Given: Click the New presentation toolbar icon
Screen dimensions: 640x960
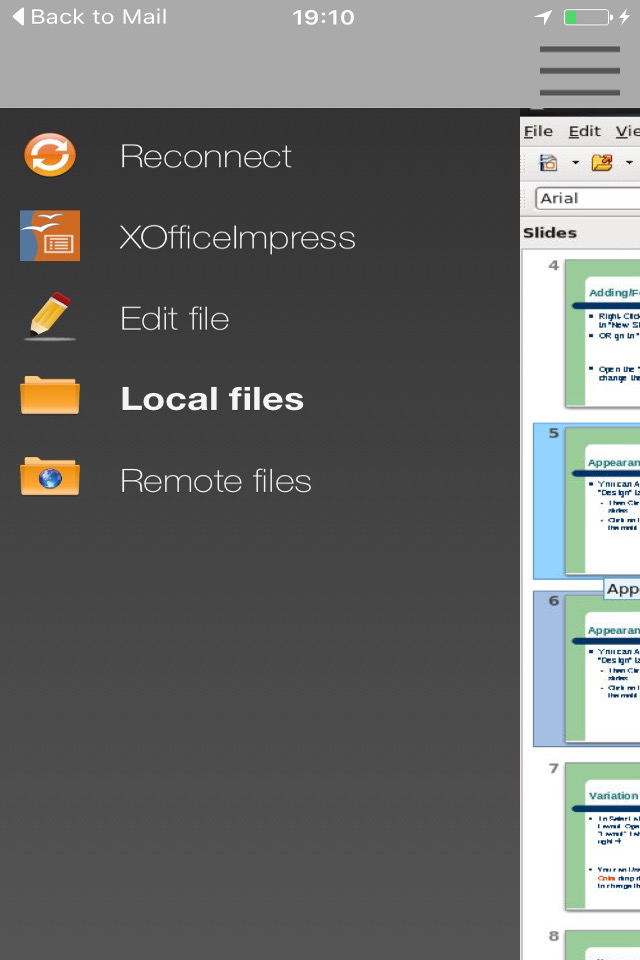Looking at the screenshot, I should [548, 162].
